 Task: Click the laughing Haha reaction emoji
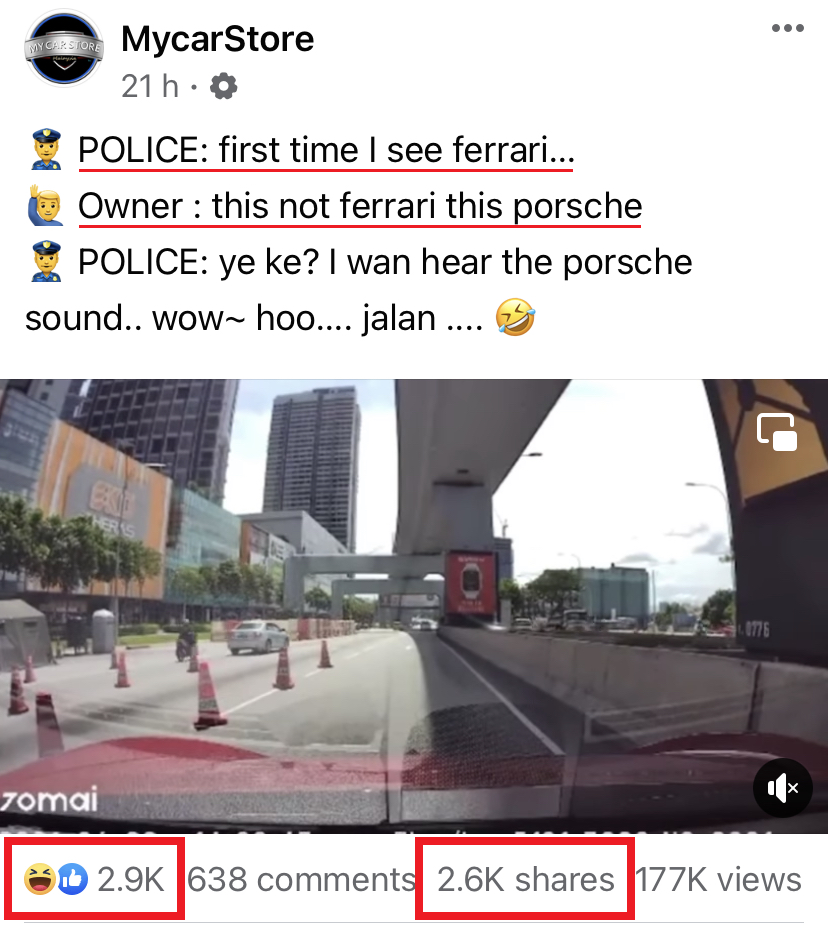pos(39,879)
